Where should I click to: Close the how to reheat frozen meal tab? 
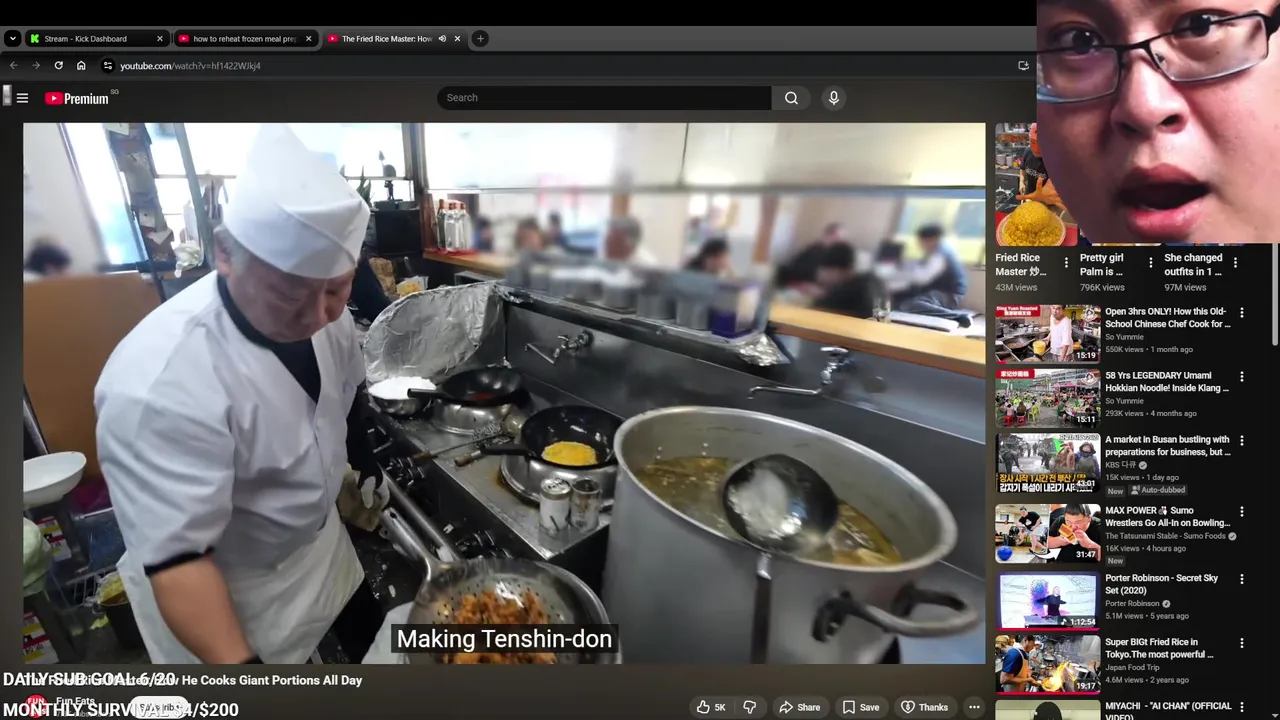(308, 39)
